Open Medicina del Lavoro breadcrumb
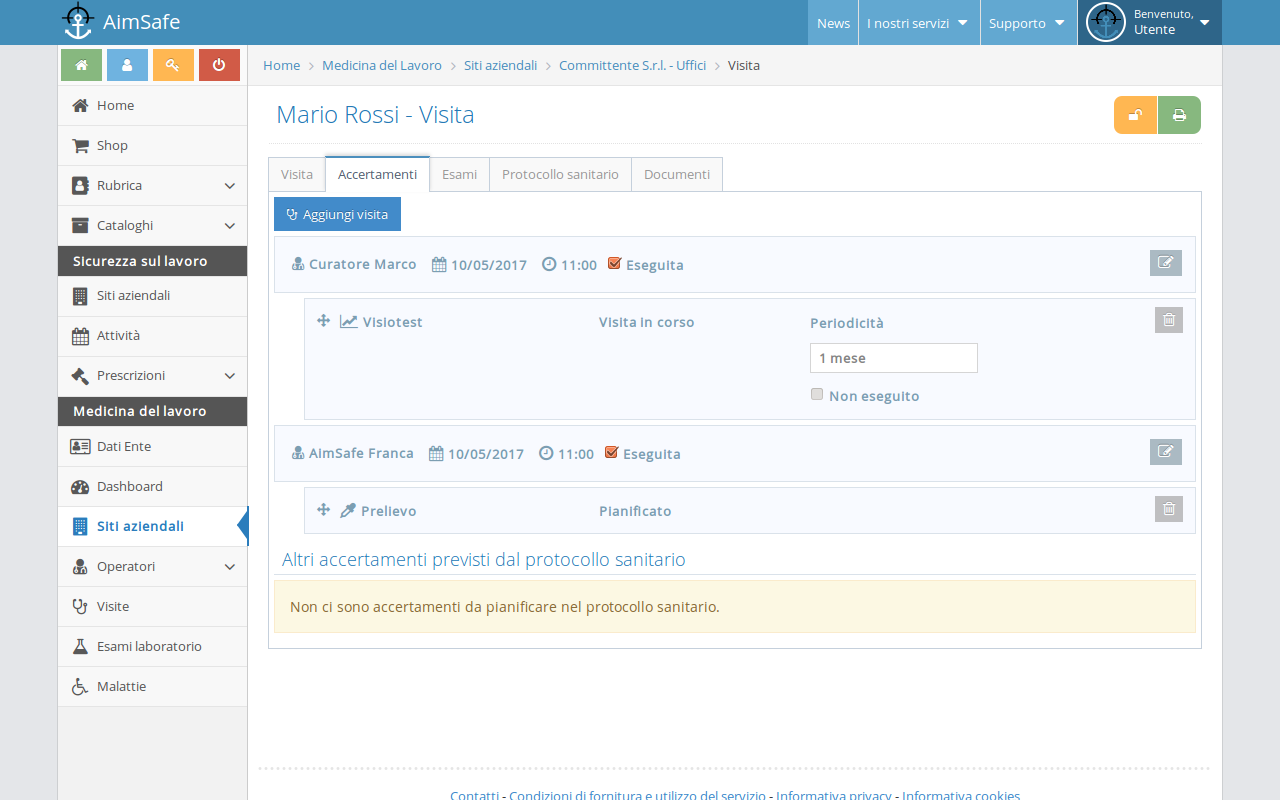1280x800 pixels. 382,65
